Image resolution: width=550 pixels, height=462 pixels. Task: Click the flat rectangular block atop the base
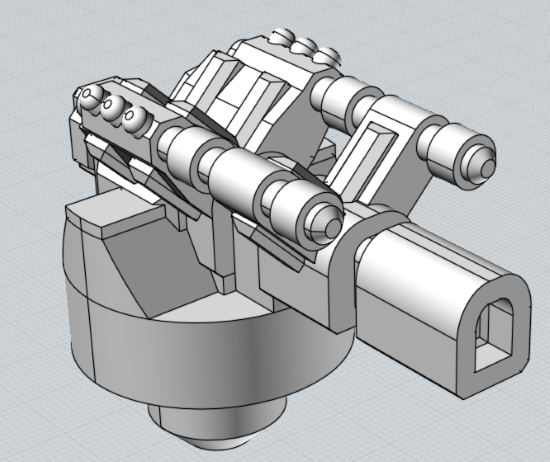(x=115, y=215)
